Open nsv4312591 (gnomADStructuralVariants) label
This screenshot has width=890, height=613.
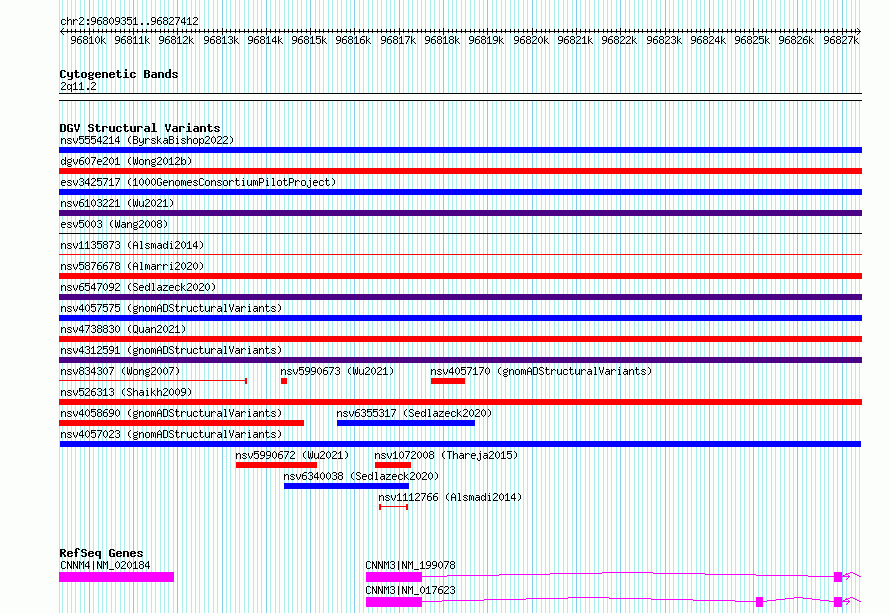(x=171, y=350)
